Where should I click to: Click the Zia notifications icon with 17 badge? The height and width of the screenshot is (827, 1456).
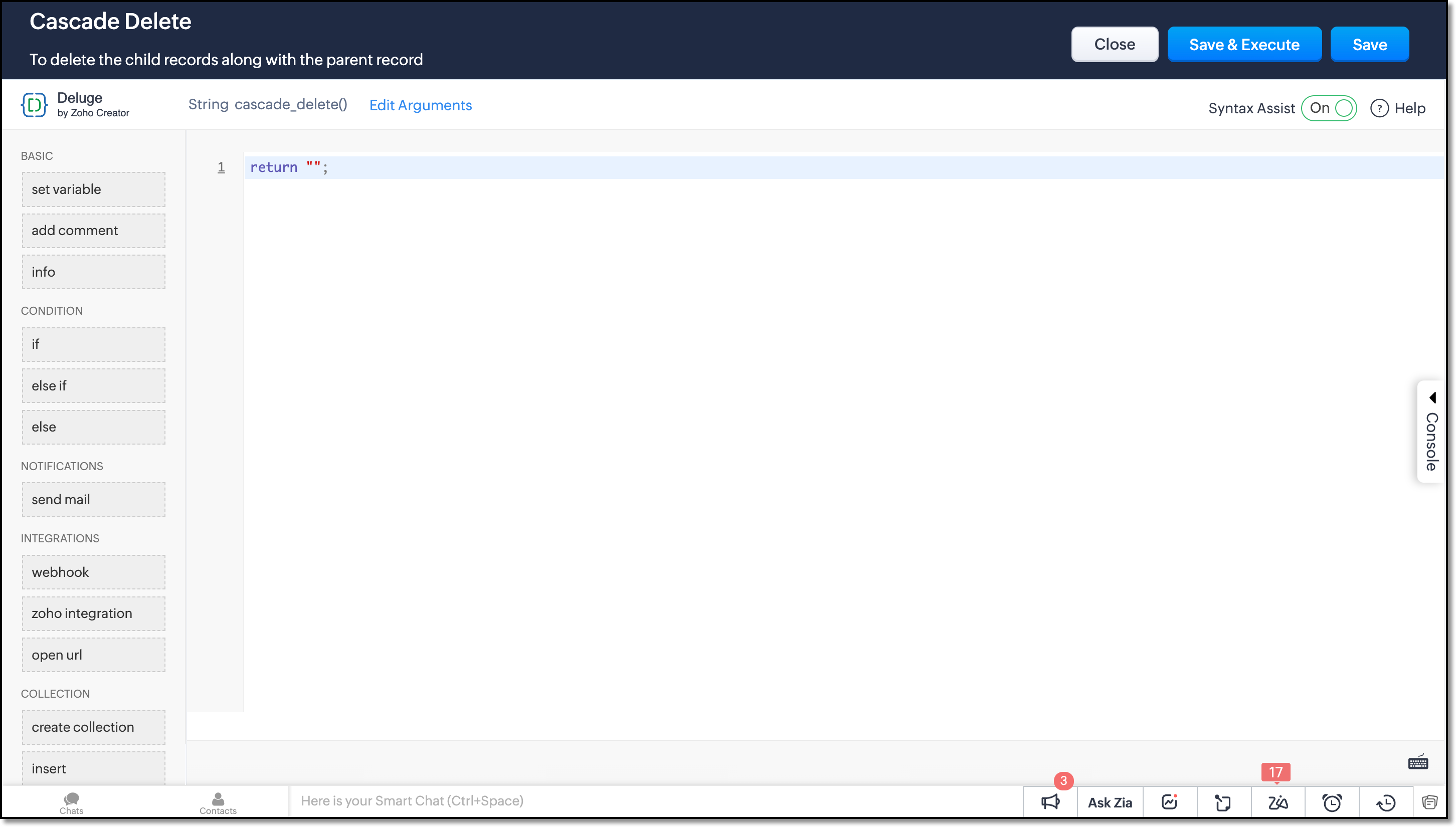1278,802
